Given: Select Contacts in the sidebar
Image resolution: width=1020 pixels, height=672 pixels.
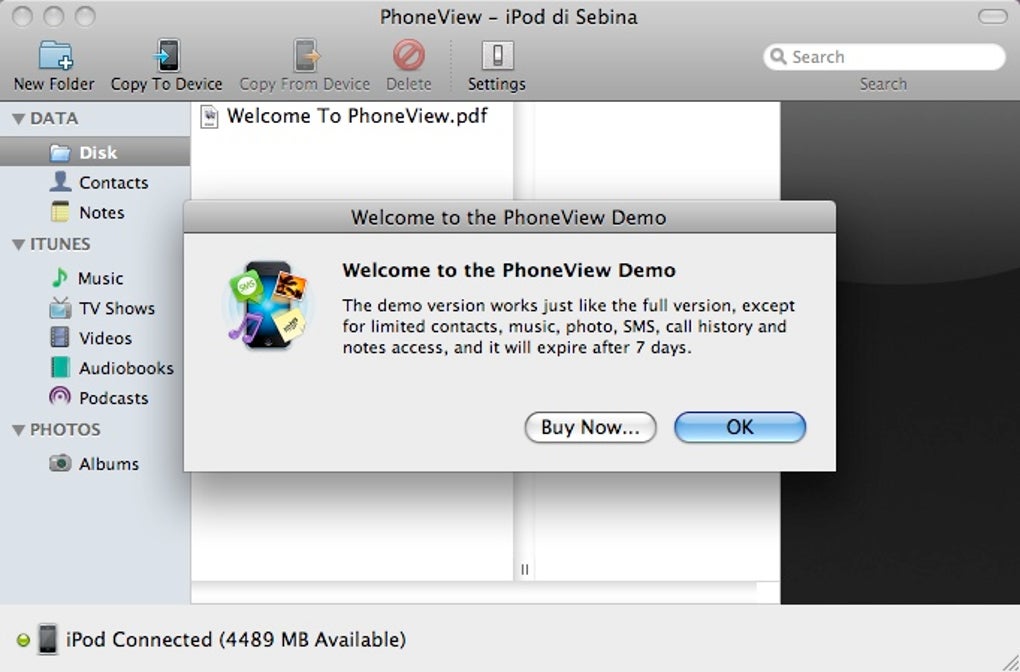Looking at the screenshot, I should pyautogui.click(x=95, y=182).
